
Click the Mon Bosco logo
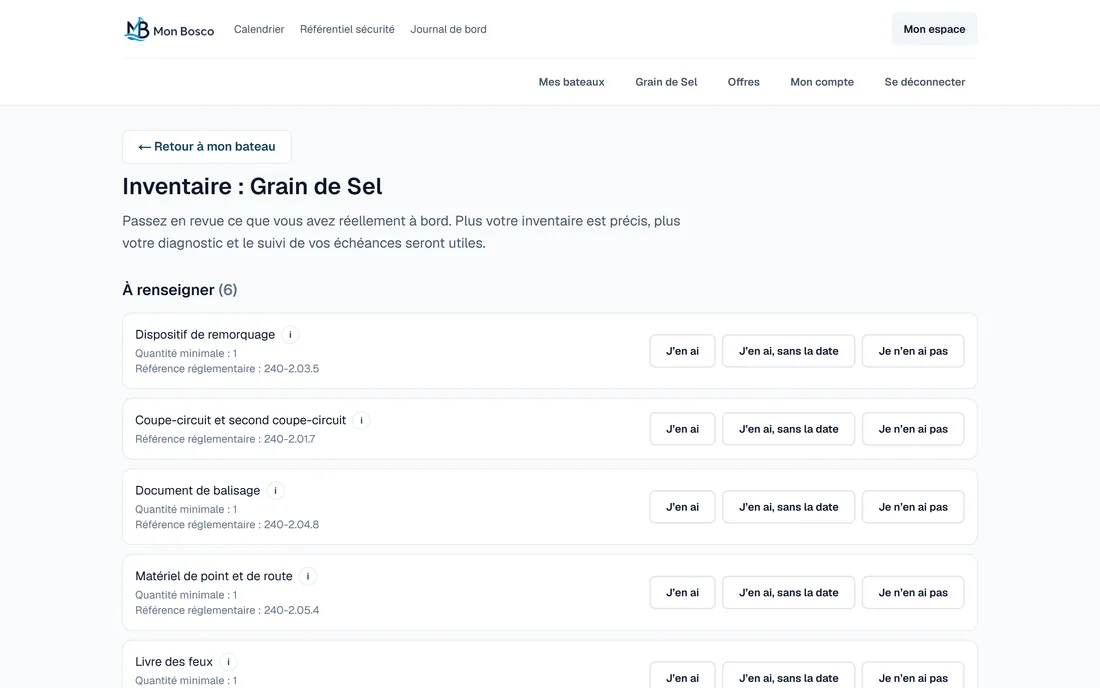pyautogui.click(x=169, y=29)
